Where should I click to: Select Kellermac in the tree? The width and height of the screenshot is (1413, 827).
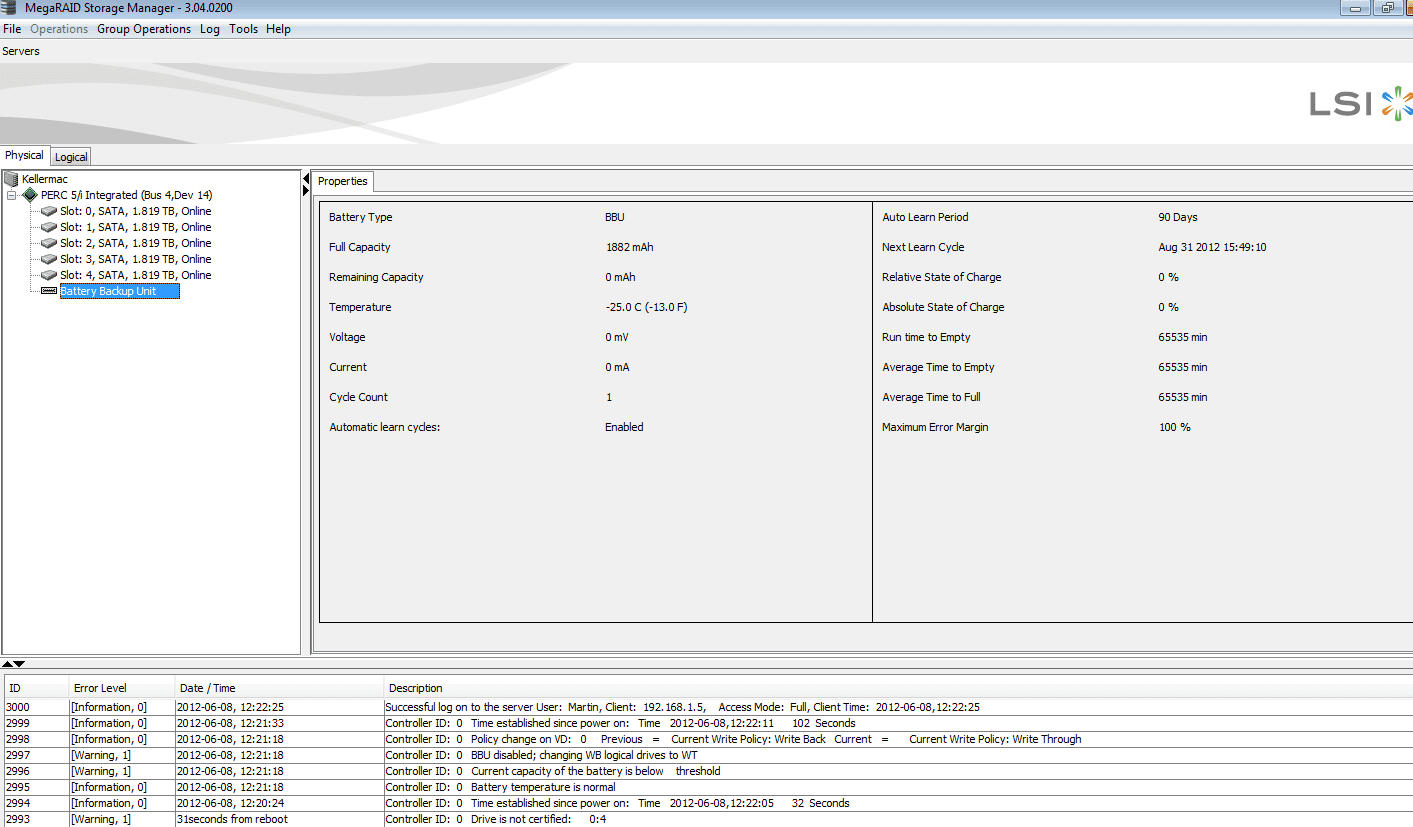click(45, 179)
